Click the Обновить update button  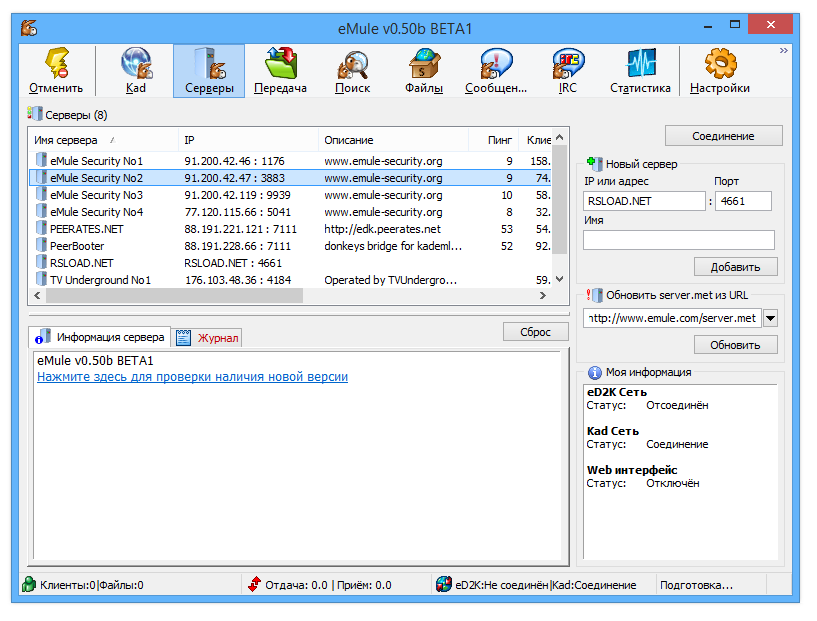click(x=736, y=345)
